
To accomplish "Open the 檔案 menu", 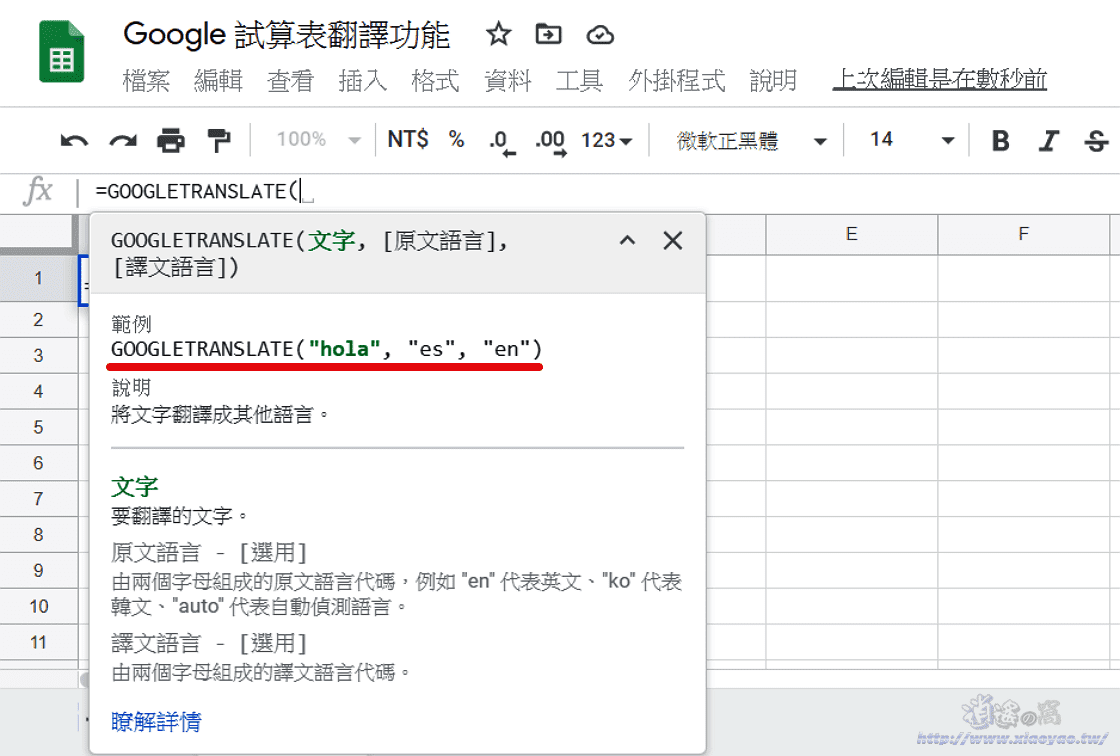I will point(146,81).
